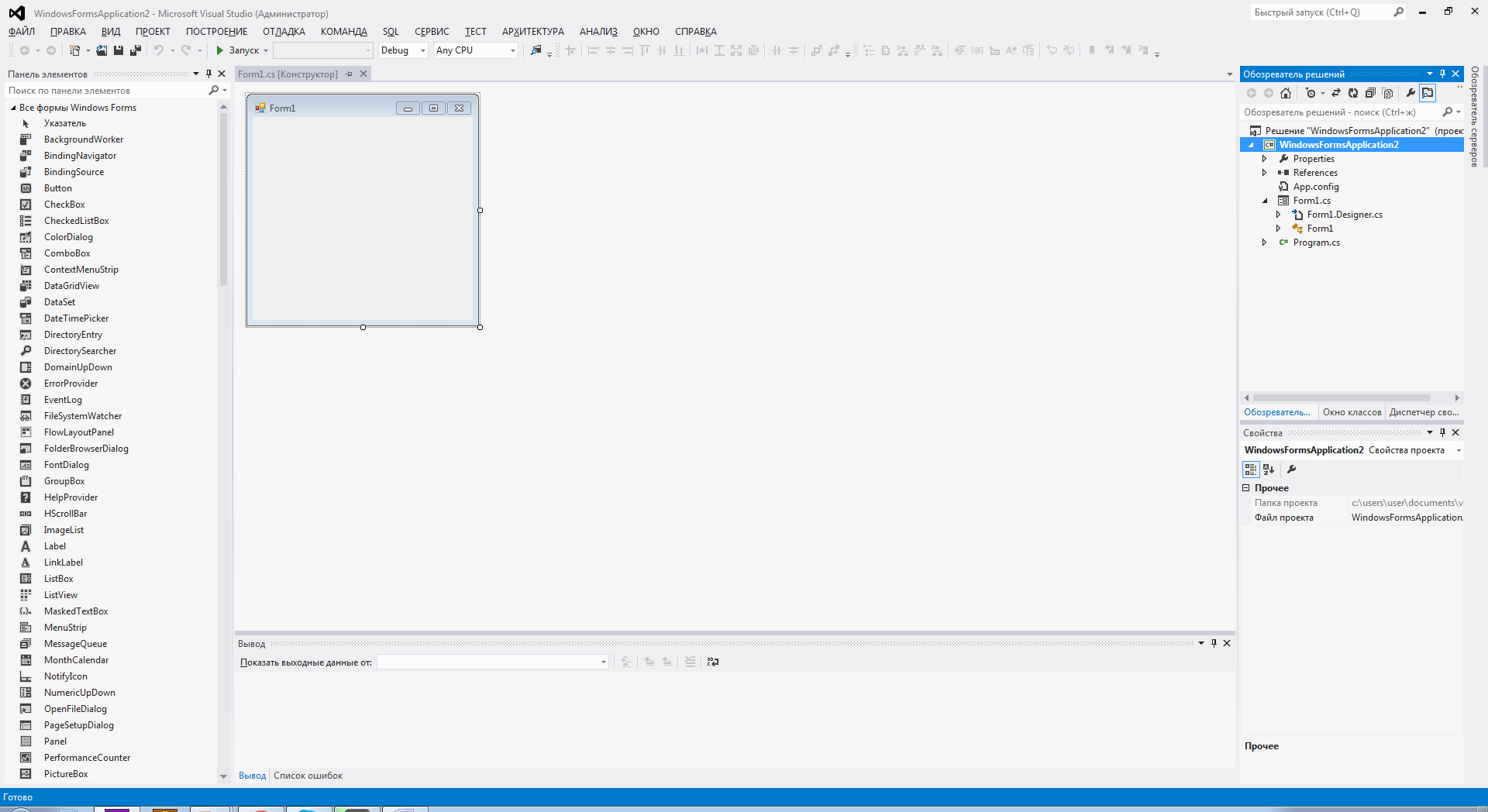Image resolution: width=1488 pixels, height=812 pixels.
Task: Expand the References node
Action: [1264, 173]
